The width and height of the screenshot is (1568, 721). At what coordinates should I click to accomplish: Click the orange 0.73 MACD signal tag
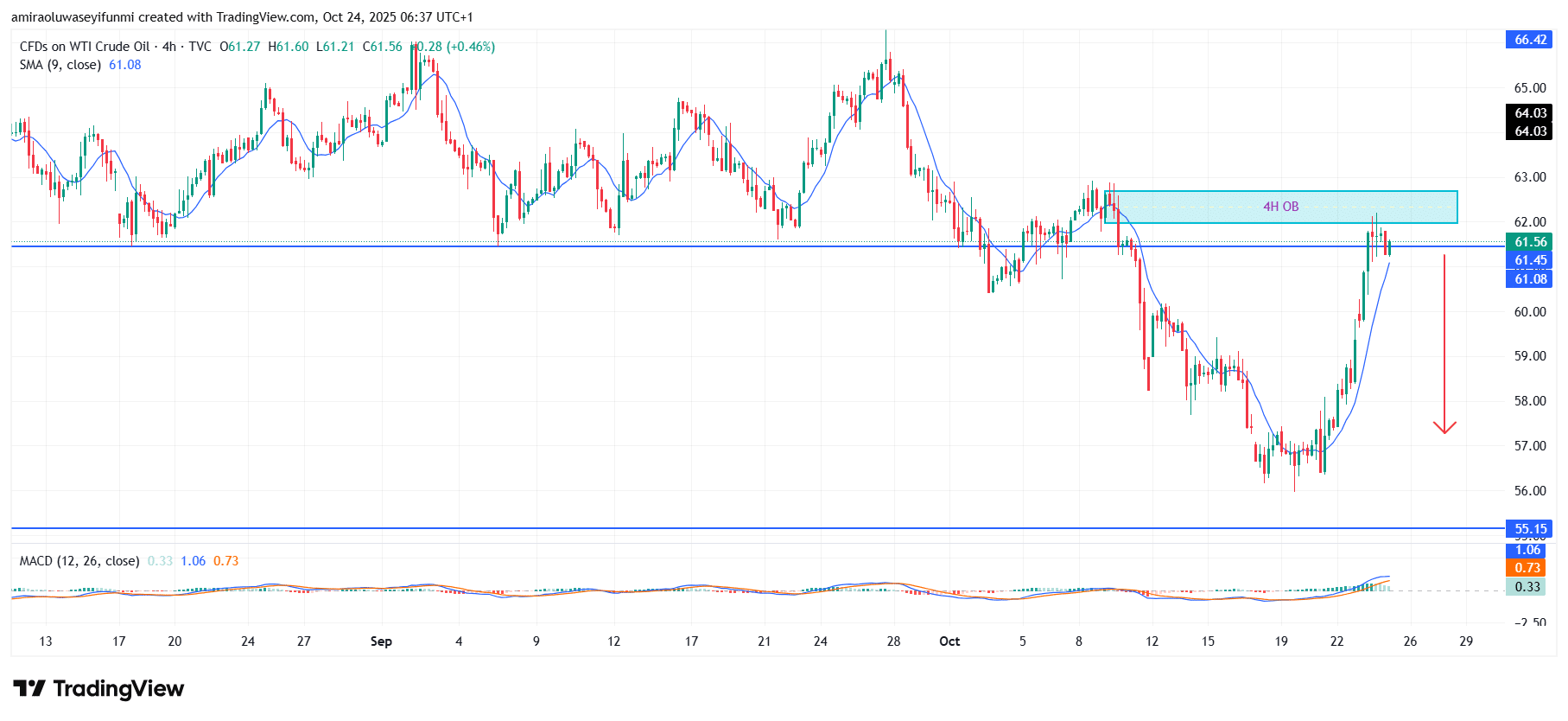coord(1527,568)
